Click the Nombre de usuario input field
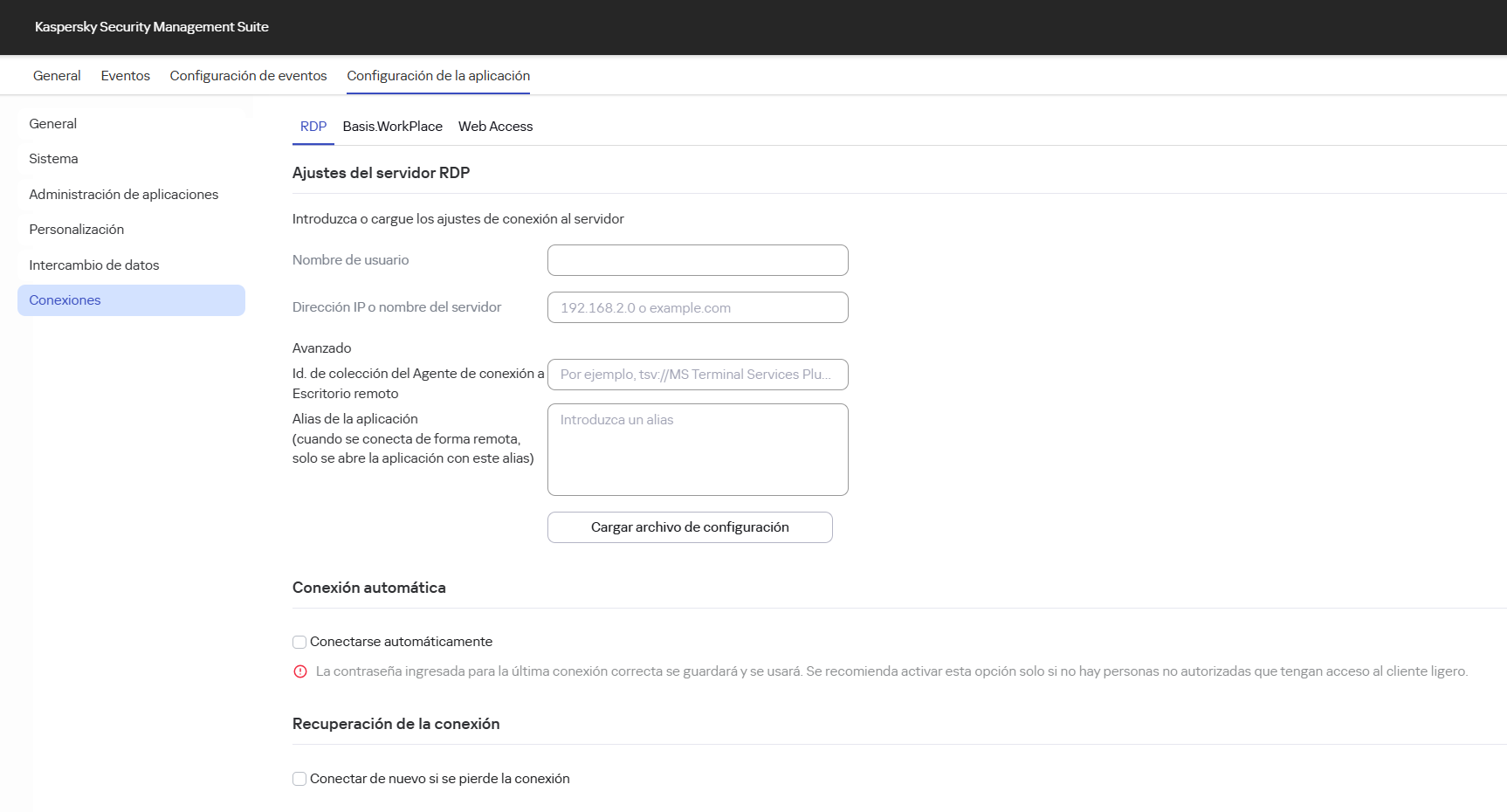 tap(697, 260)
